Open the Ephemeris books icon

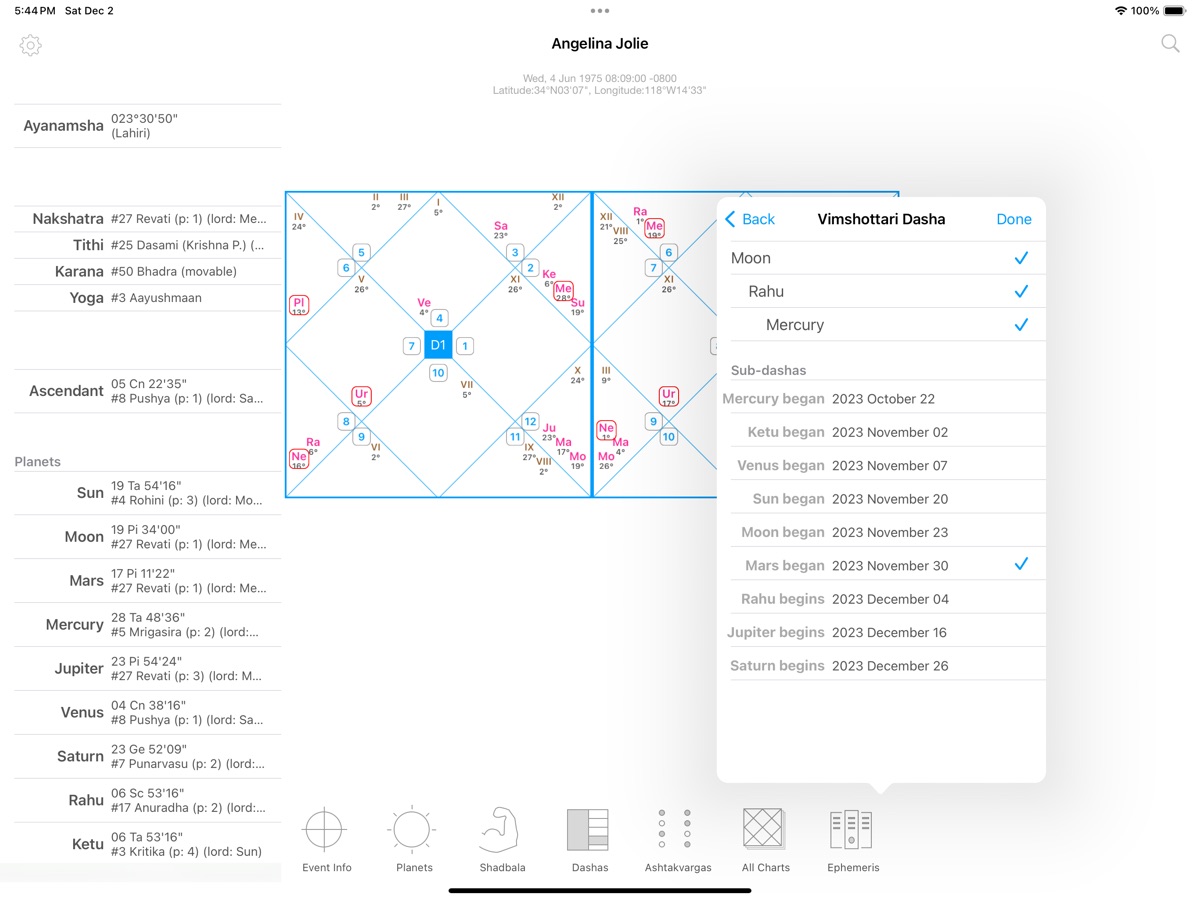click(852, 840)
